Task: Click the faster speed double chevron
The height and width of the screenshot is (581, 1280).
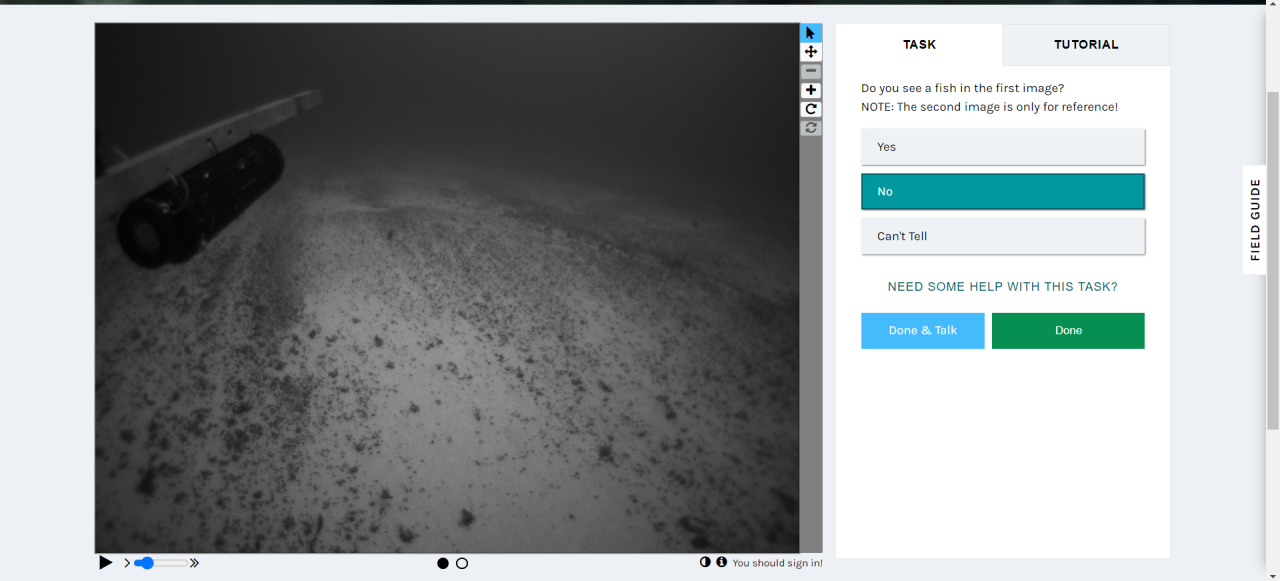Action: pyautogui.click(x=194, y=563)
